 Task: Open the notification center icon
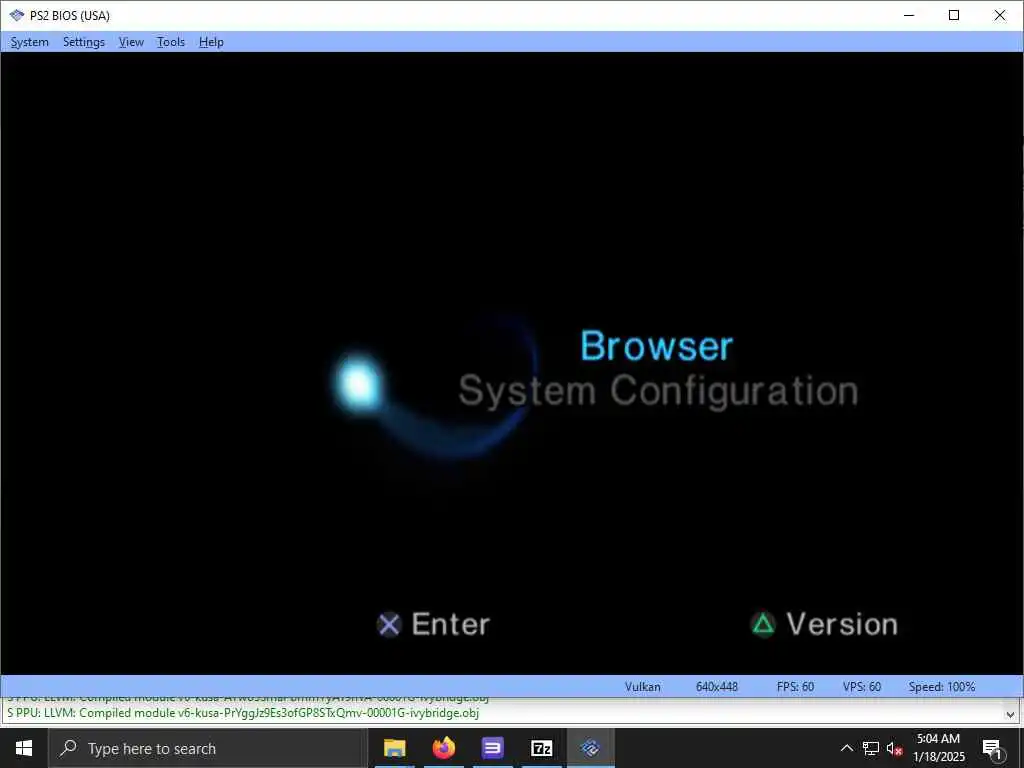[x=992, y=749]
